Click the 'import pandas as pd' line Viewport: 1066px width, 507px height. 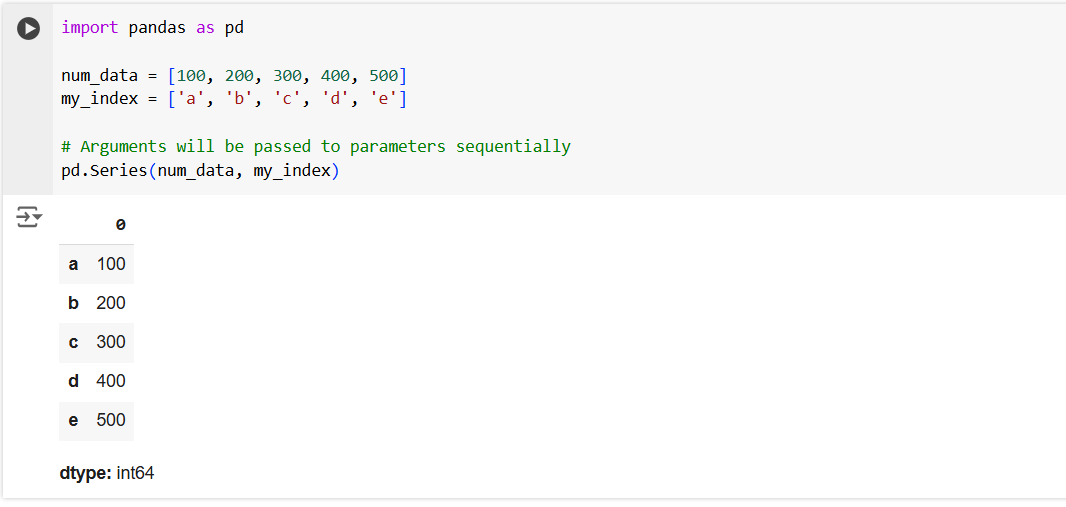(152, 28)
